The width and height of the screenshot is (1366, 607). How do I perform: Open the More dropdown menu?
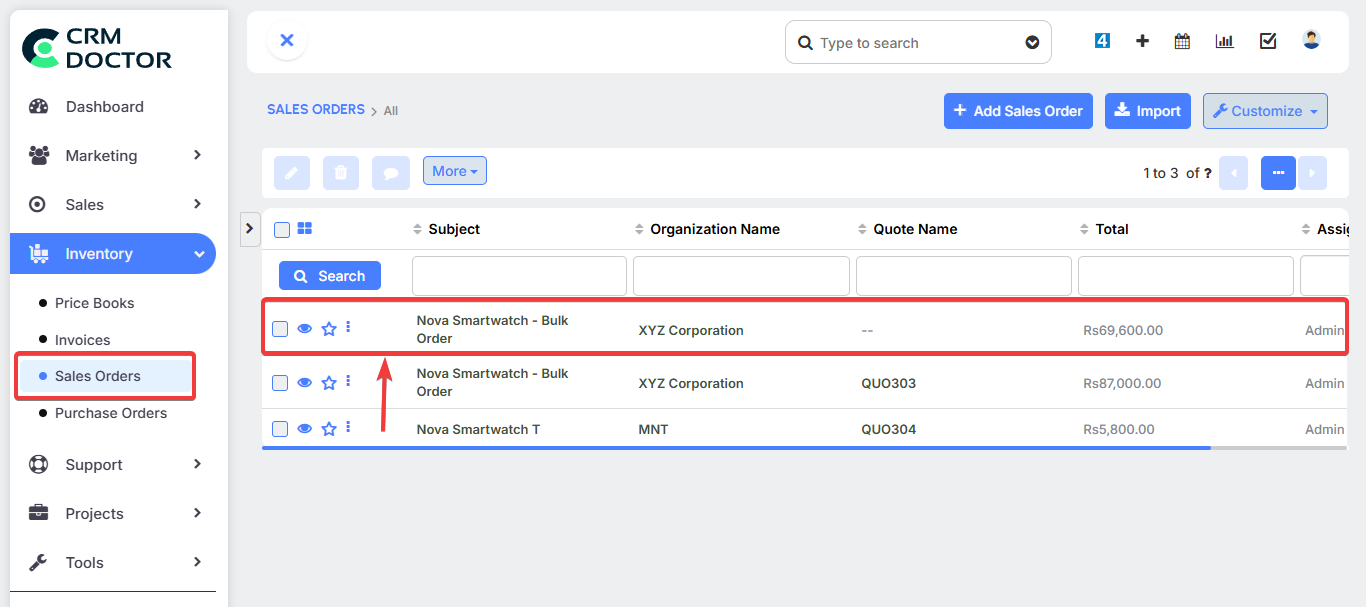[x=454, y=170]
